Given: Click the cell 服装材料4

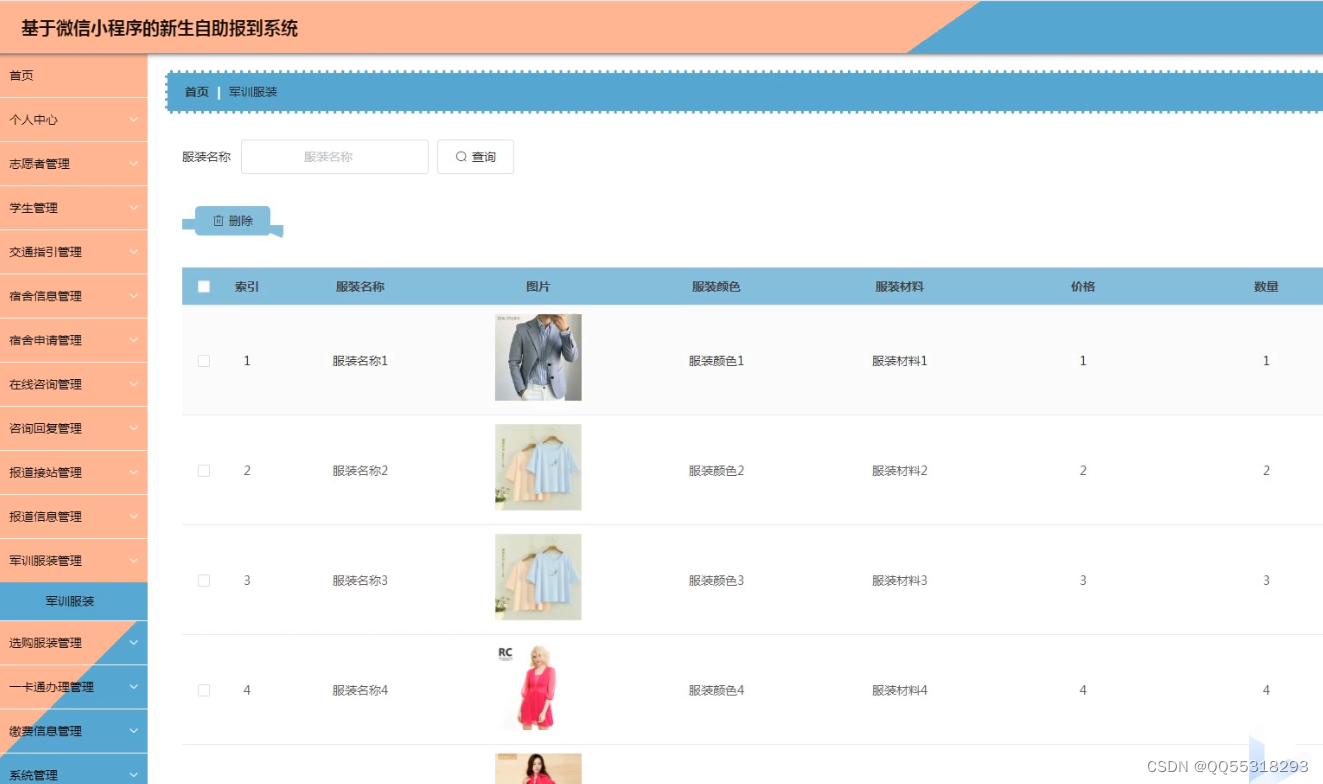Looking at the screenshot, I should click(899, 691).
